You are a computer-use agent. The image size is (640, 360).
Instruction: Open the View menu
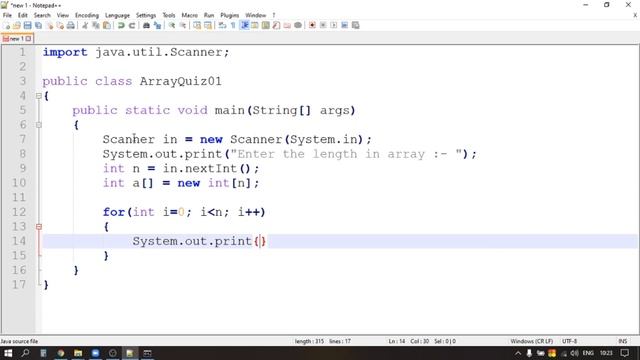[x=62, y=15]
